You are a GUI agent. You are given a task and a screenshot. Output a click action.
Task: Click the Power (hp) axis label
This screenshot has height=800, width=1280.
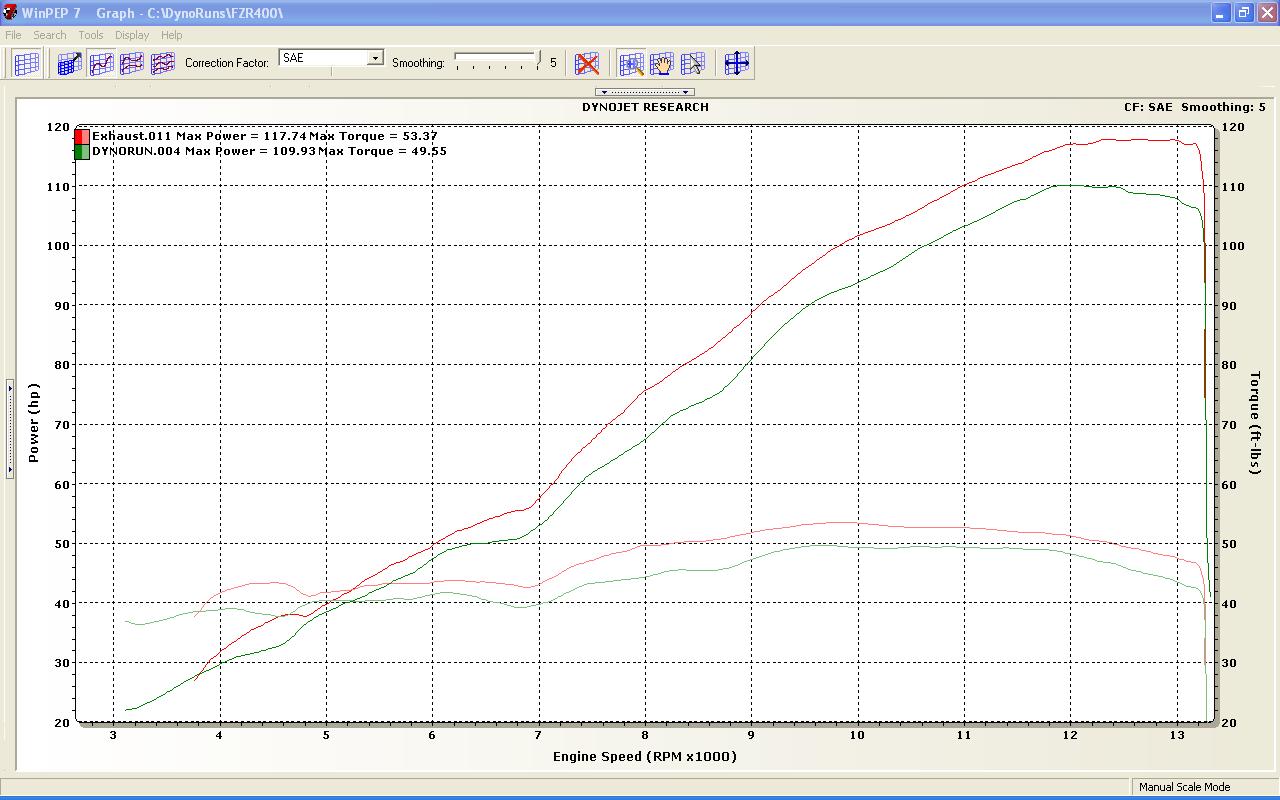34,423
